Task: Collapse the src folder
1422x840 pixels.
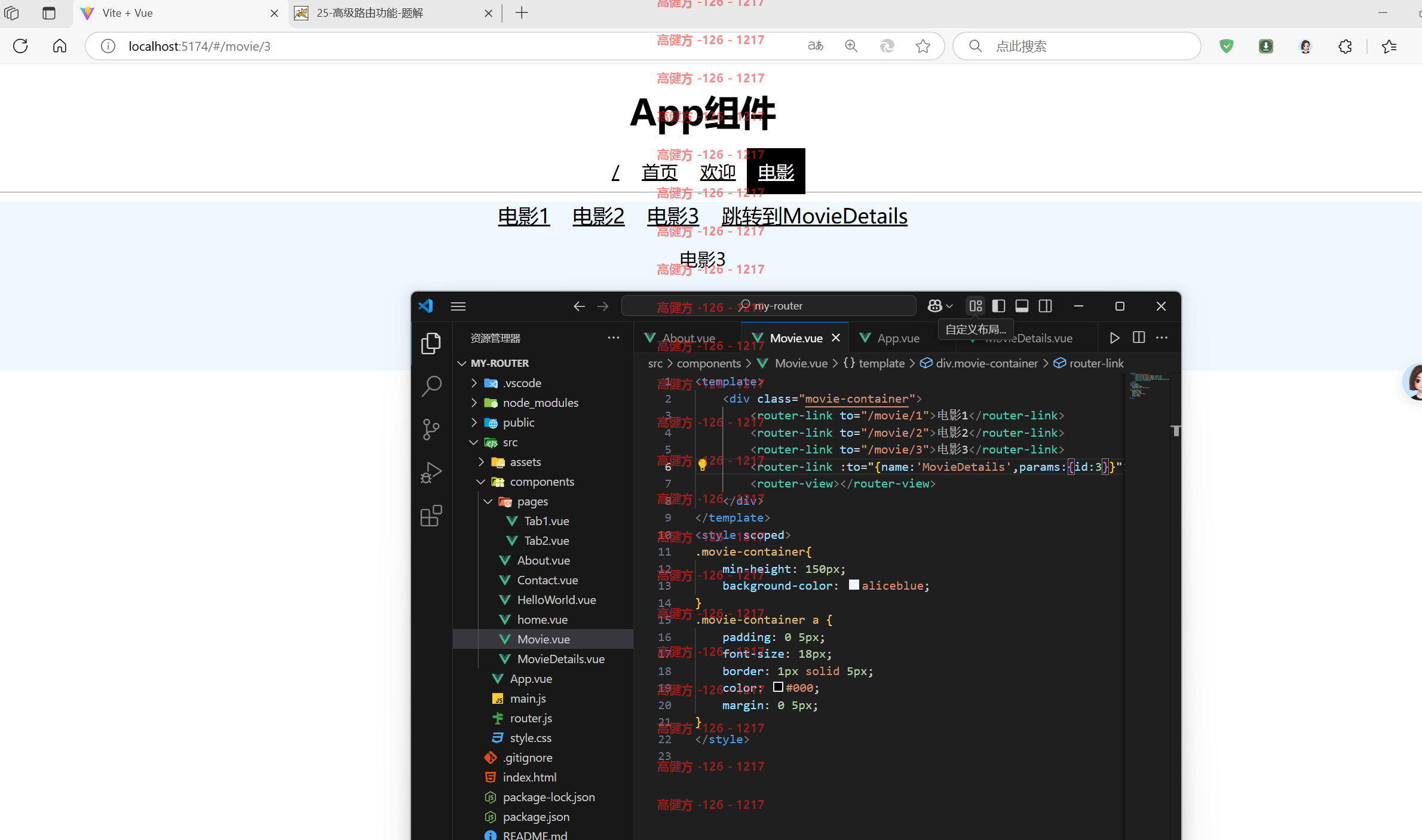Action: click(474, 442)
